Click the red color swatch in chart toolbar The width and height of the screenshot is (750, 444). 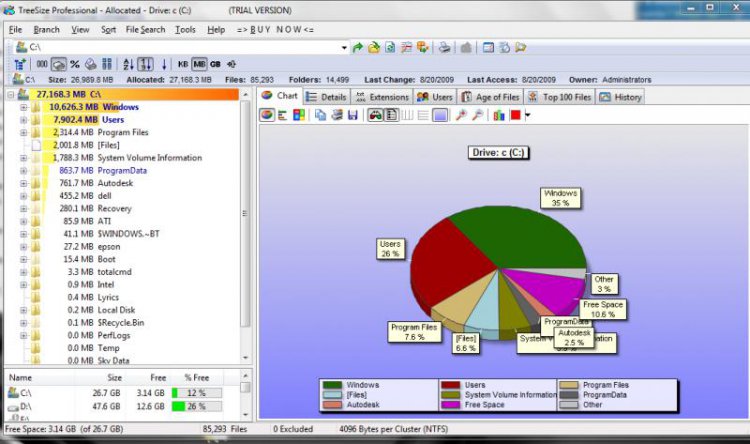(x=516, y=115)
